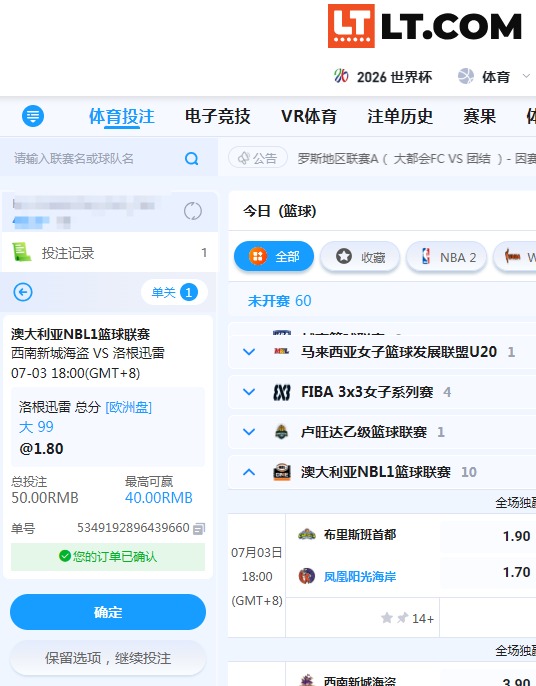Switch to 电子竞技 tab
Image resolution: width=536 pixels, height=686 pixels.
tap(217, 116)
